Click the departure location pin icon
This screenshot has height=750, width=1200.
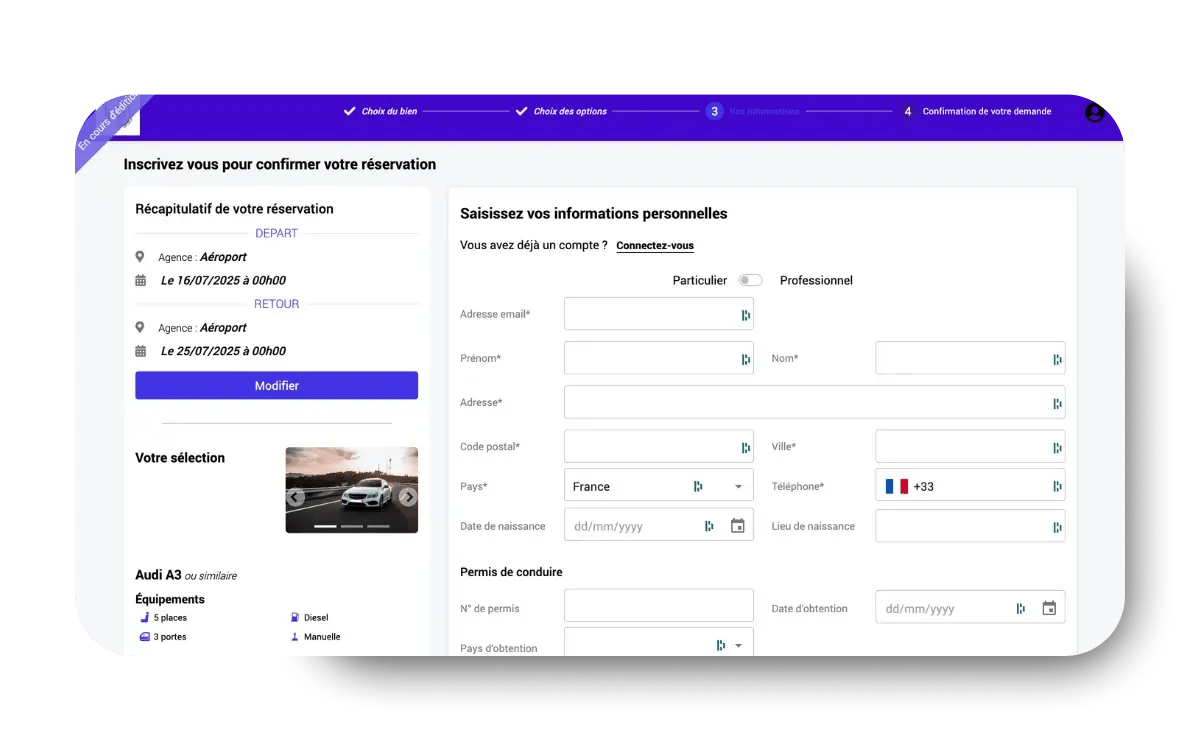pyautogui.click(x=140, y=257)
